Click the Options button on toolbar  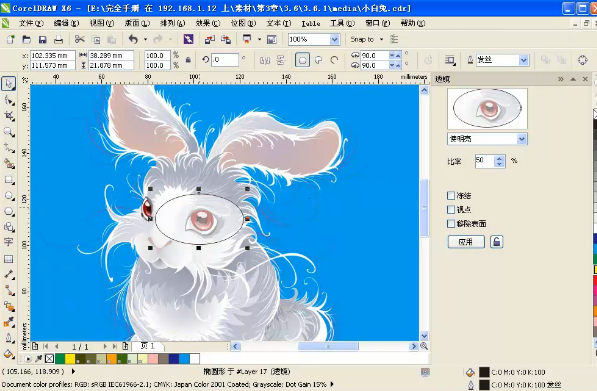(272, 39)
